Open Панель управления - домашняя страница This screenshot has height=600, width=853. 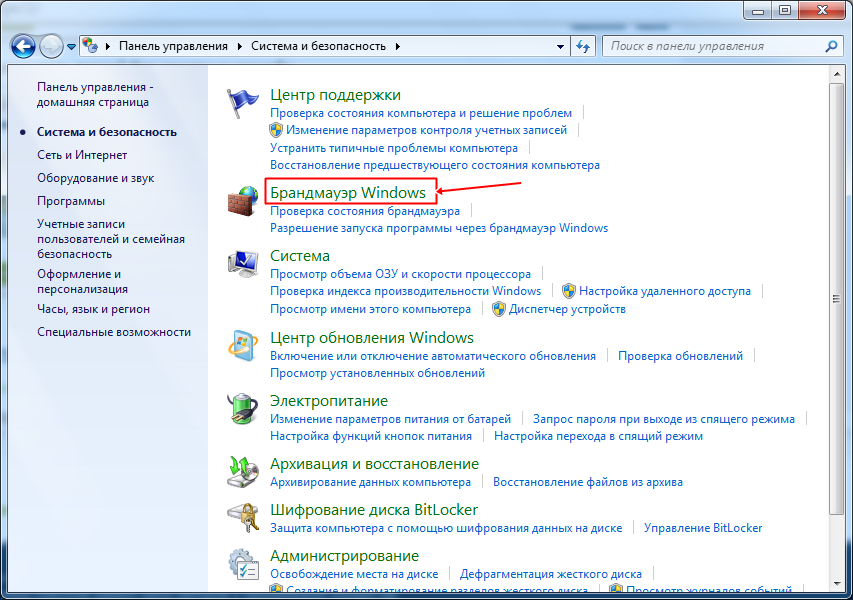95,95
